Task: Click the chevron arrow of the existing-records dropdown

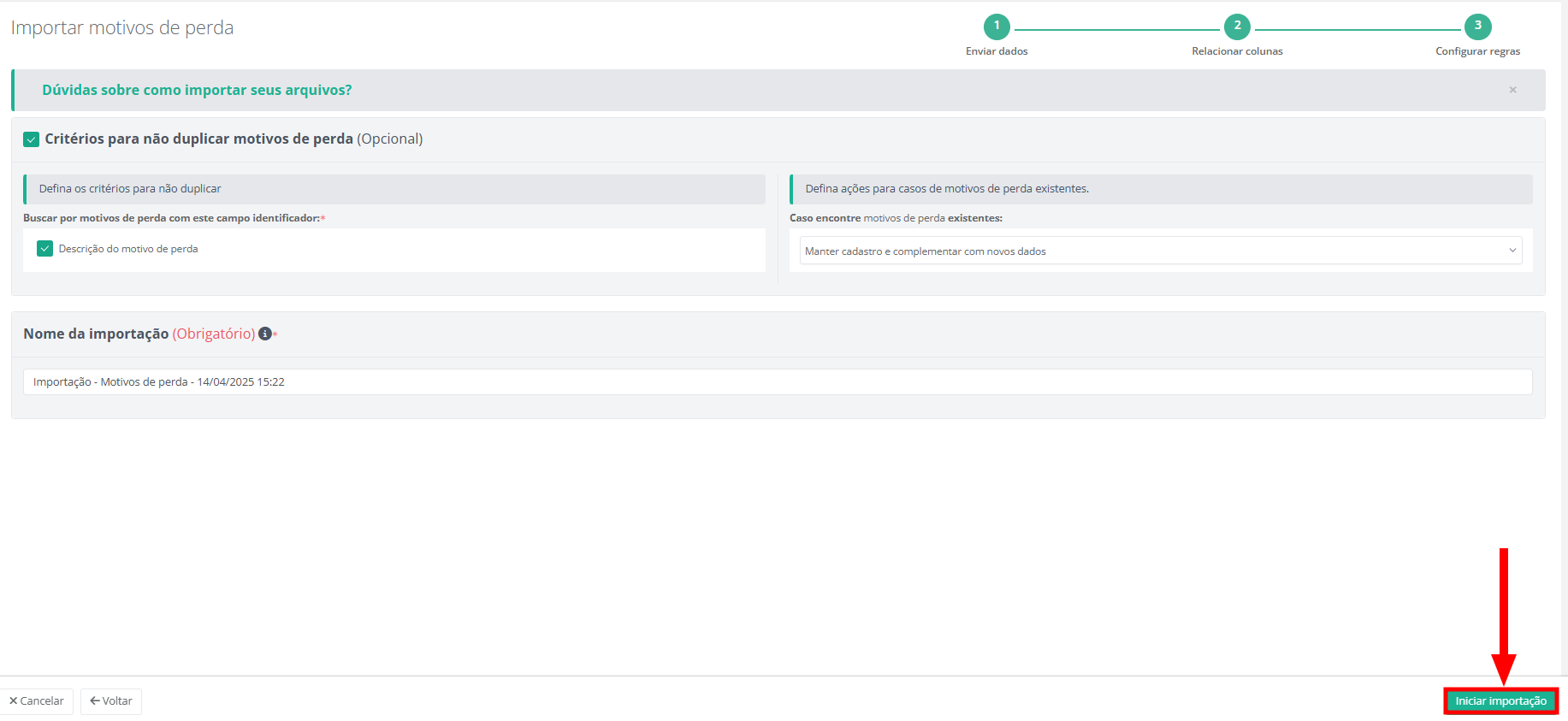Action: [x=1512, y=251]
